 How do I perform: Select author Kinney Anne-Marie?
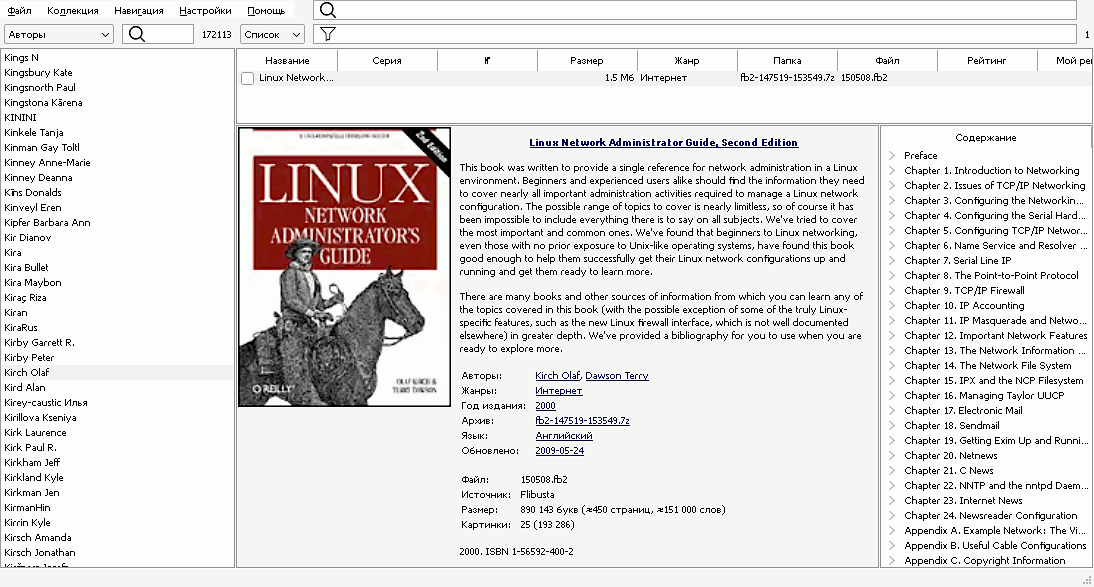pos(117,163)
